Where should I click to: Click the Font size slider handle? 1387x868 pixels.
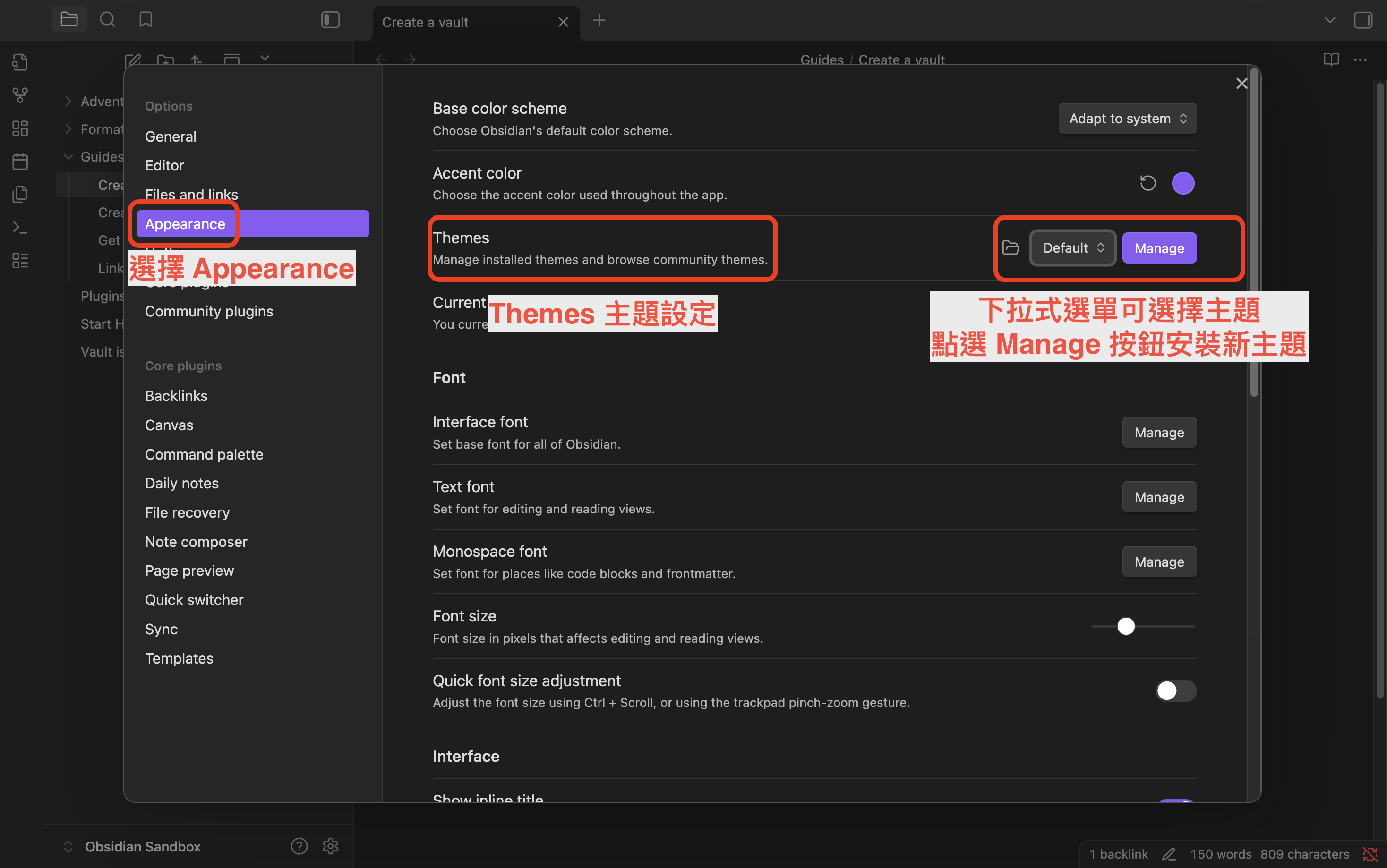tap(1126, 626)
